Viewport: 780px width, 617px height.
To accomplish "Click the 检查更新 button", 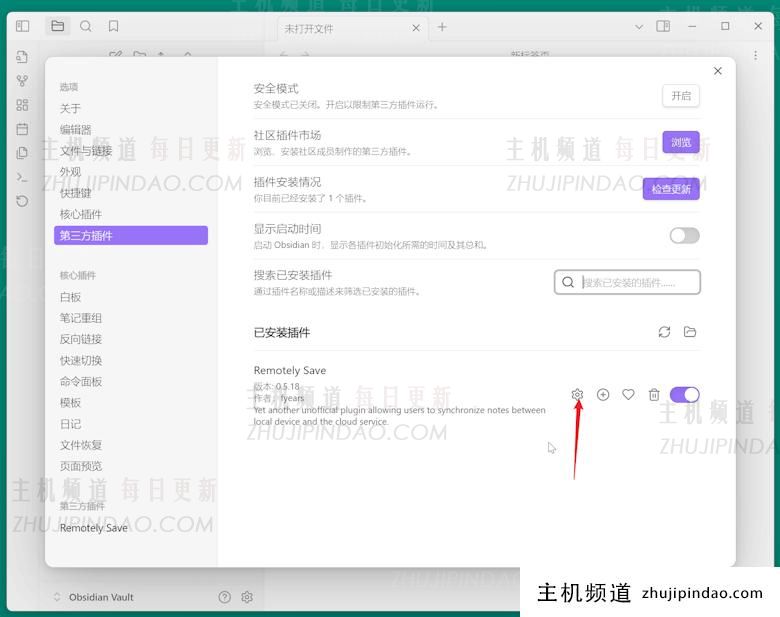I will [x=671, y=189].
